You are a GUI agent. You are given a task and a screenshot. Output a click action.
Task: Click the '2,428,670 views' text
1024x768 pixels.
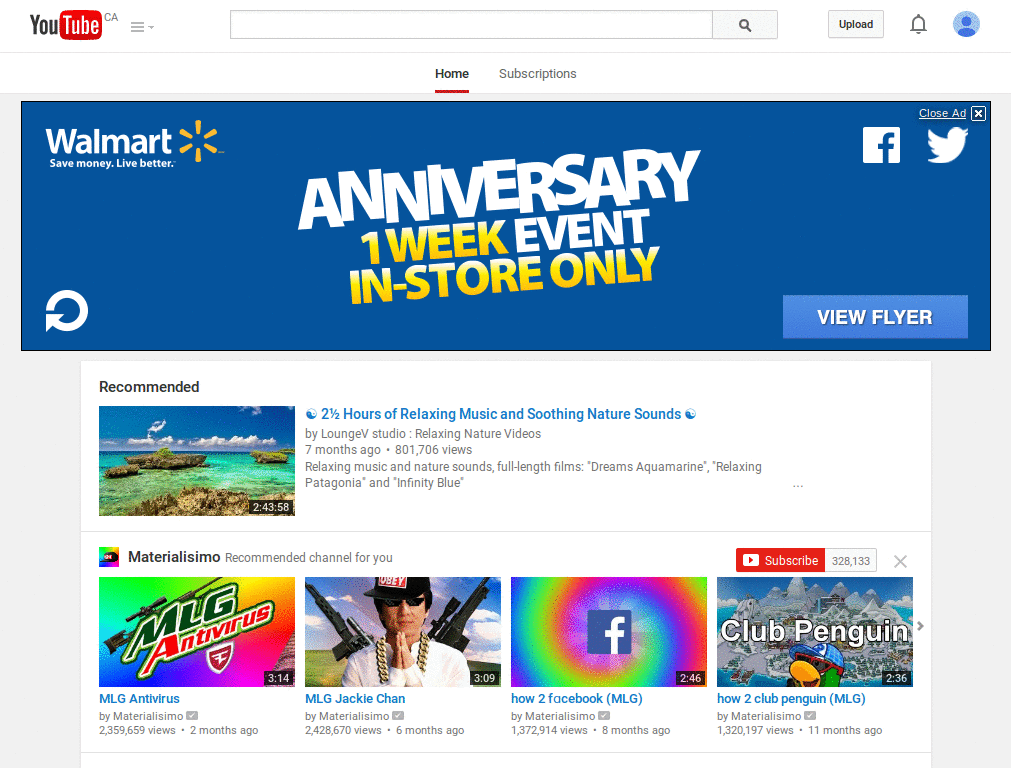tap(343, 730)
